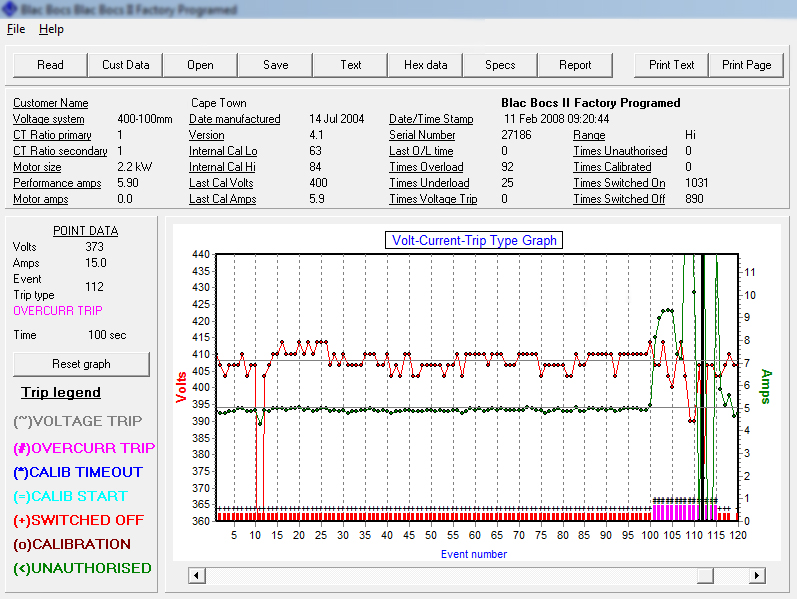
Task: Click the Reset graph button
Action: click(x=81, y=364)
